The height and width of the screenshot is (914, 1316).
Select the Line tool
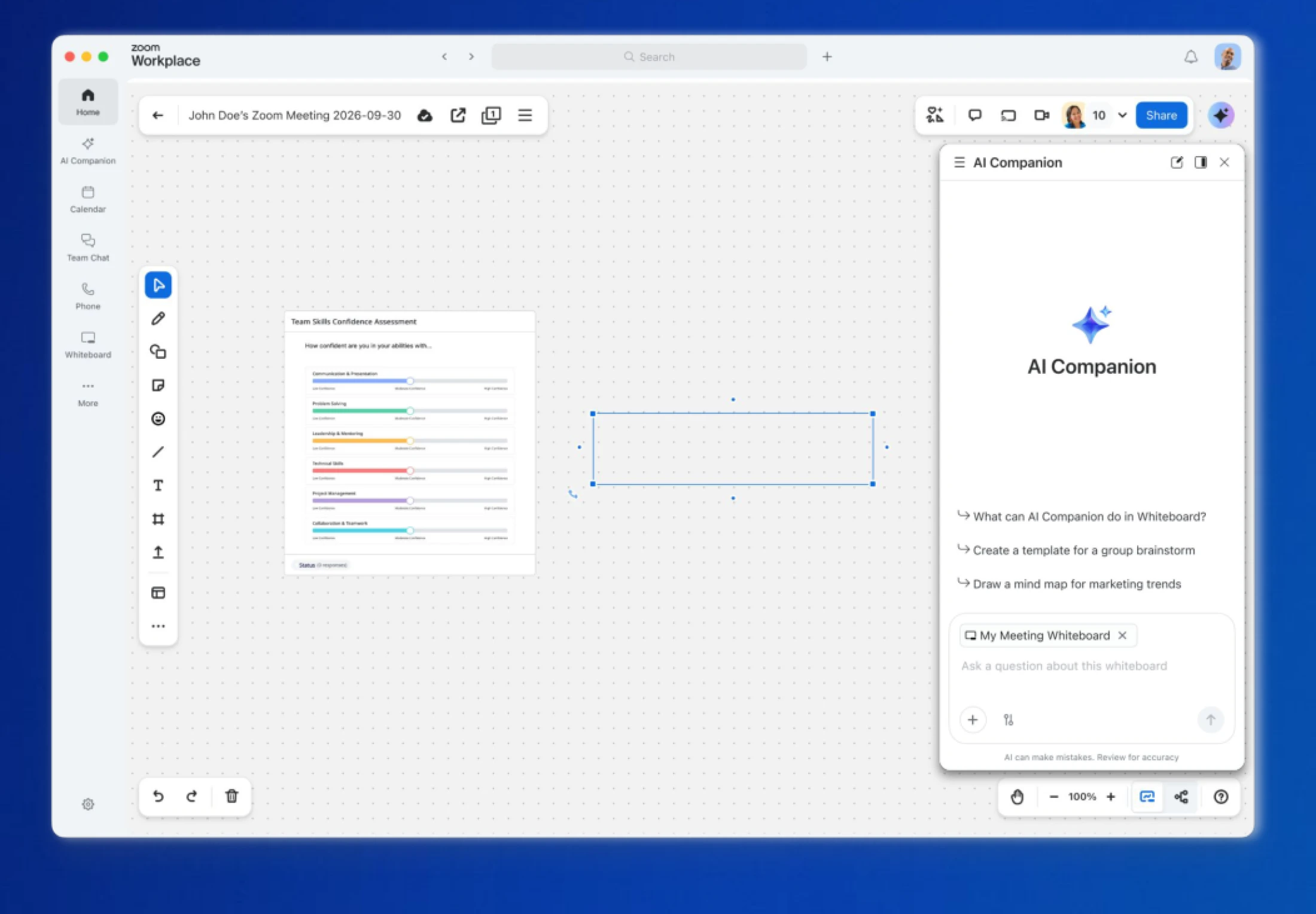pos(158,452)
